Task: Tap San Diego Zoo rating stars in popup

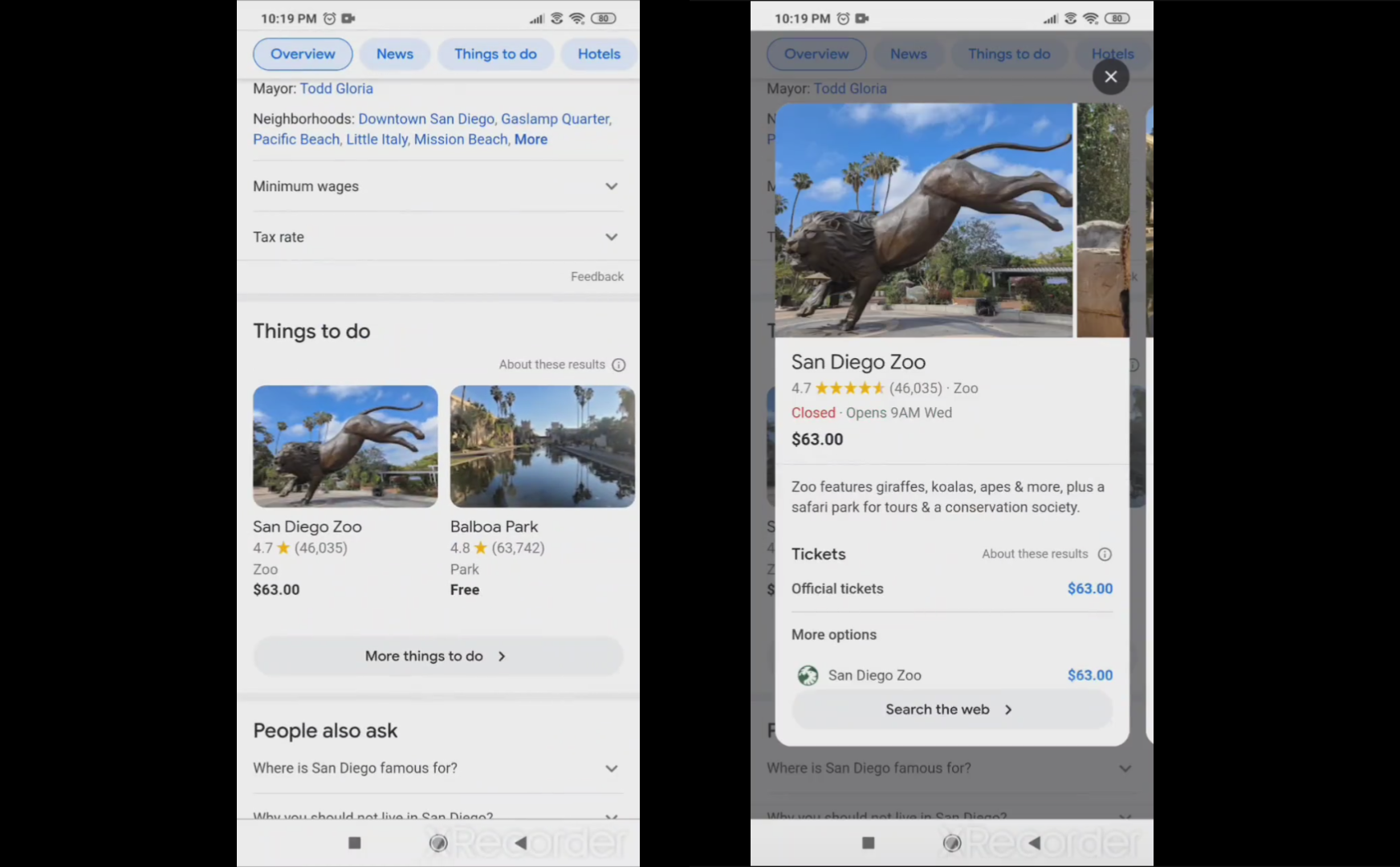Action: (x=850, y=389)
